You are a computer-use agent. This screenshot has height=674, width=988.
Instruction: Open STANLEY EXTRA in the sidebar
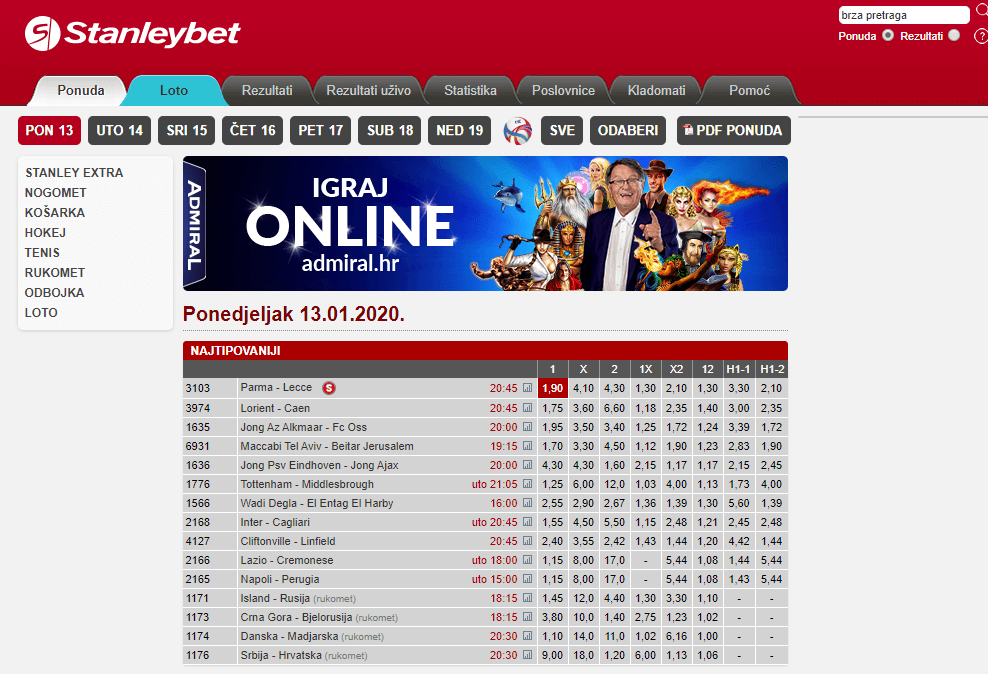point(74,173)
